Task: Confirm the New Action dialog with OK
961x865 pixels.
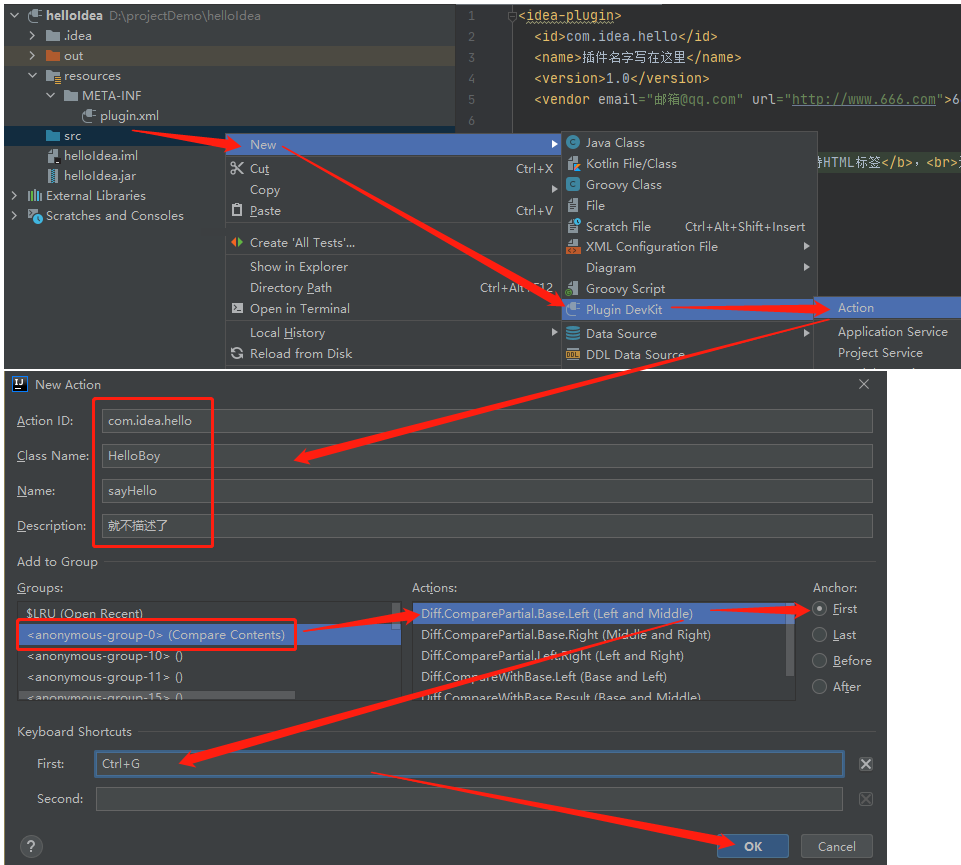Action: 753,847
